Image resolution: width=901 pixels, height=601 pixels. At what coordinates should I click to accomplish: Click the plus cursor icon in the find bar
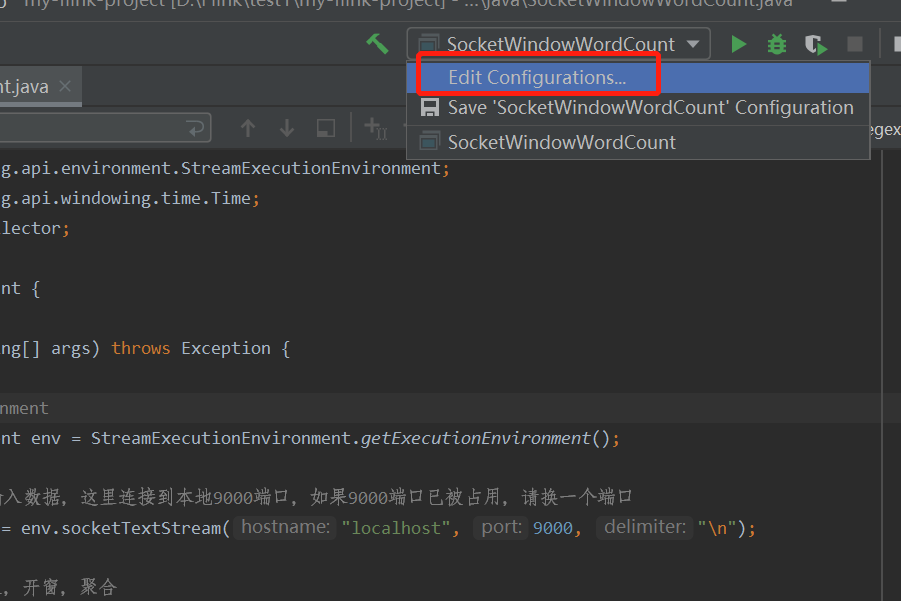[x=376, y=128]
